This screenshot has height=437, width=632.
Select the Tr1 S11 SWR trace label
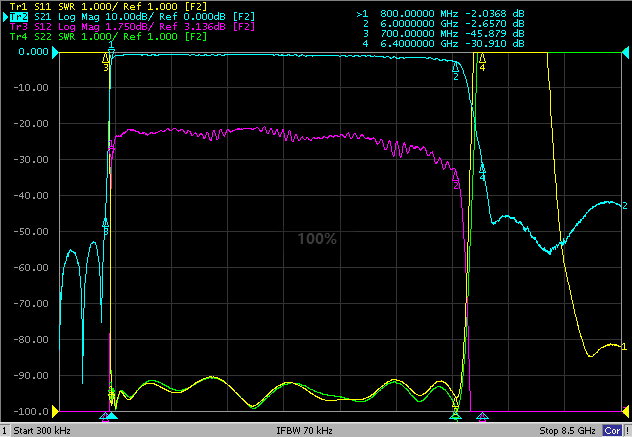pos(108,6)
